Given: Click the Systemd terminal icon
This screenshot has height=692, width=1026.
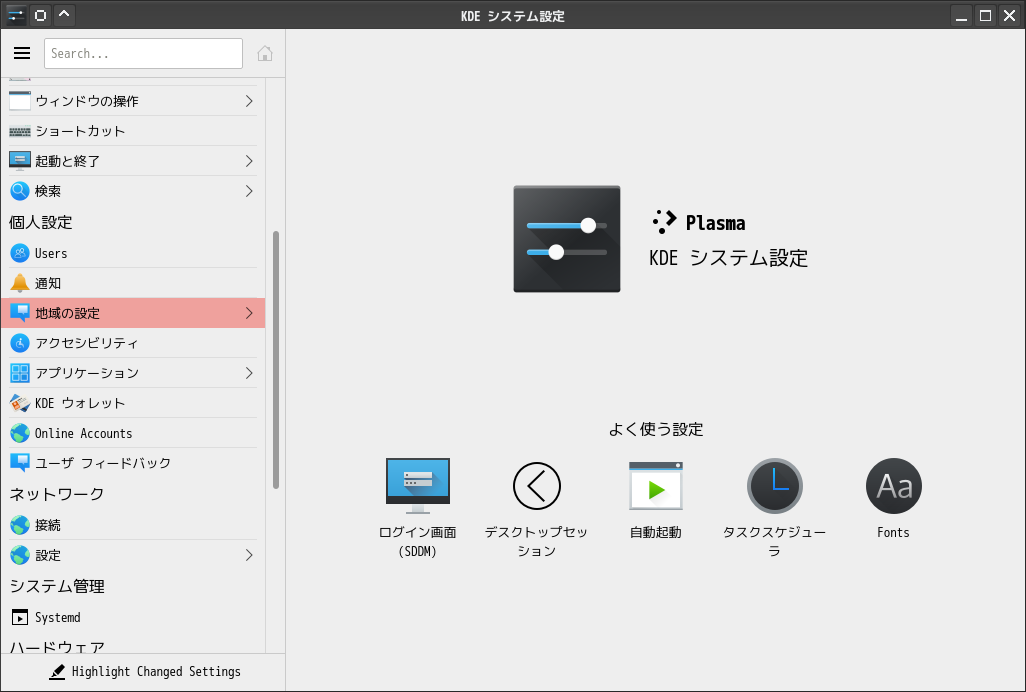Looking at the screenshot, I should tap(20, 617).
